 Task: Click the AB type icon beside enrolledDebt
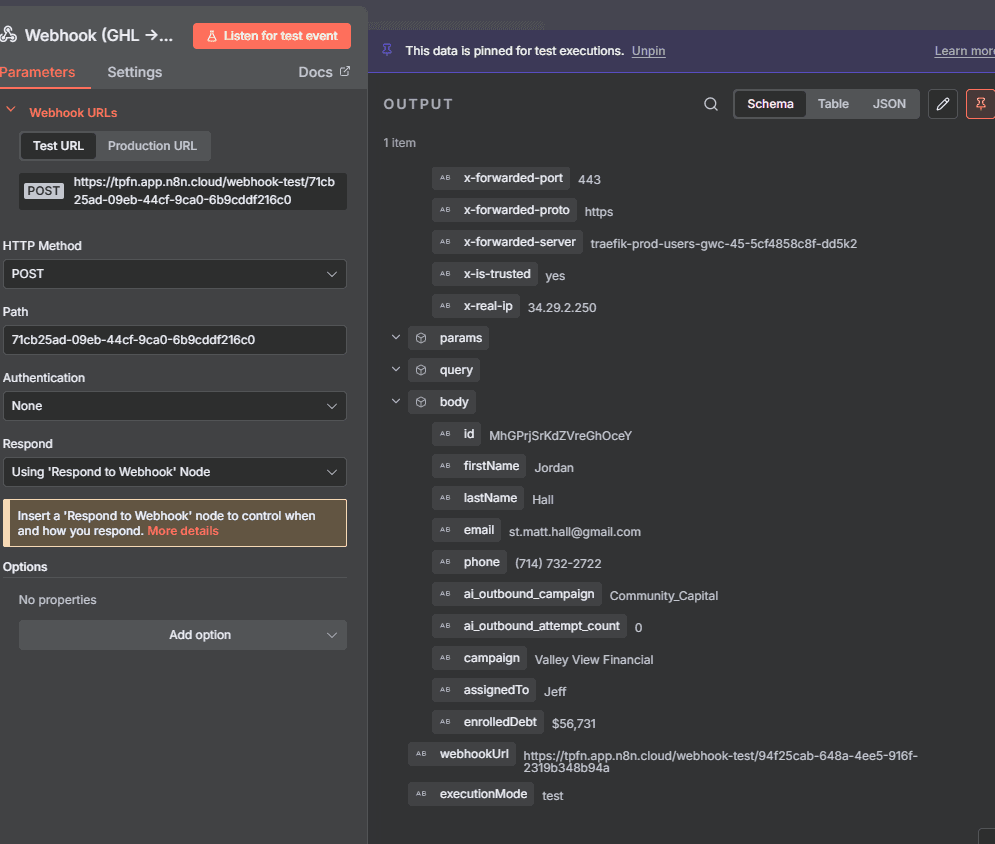pos(445,722)
